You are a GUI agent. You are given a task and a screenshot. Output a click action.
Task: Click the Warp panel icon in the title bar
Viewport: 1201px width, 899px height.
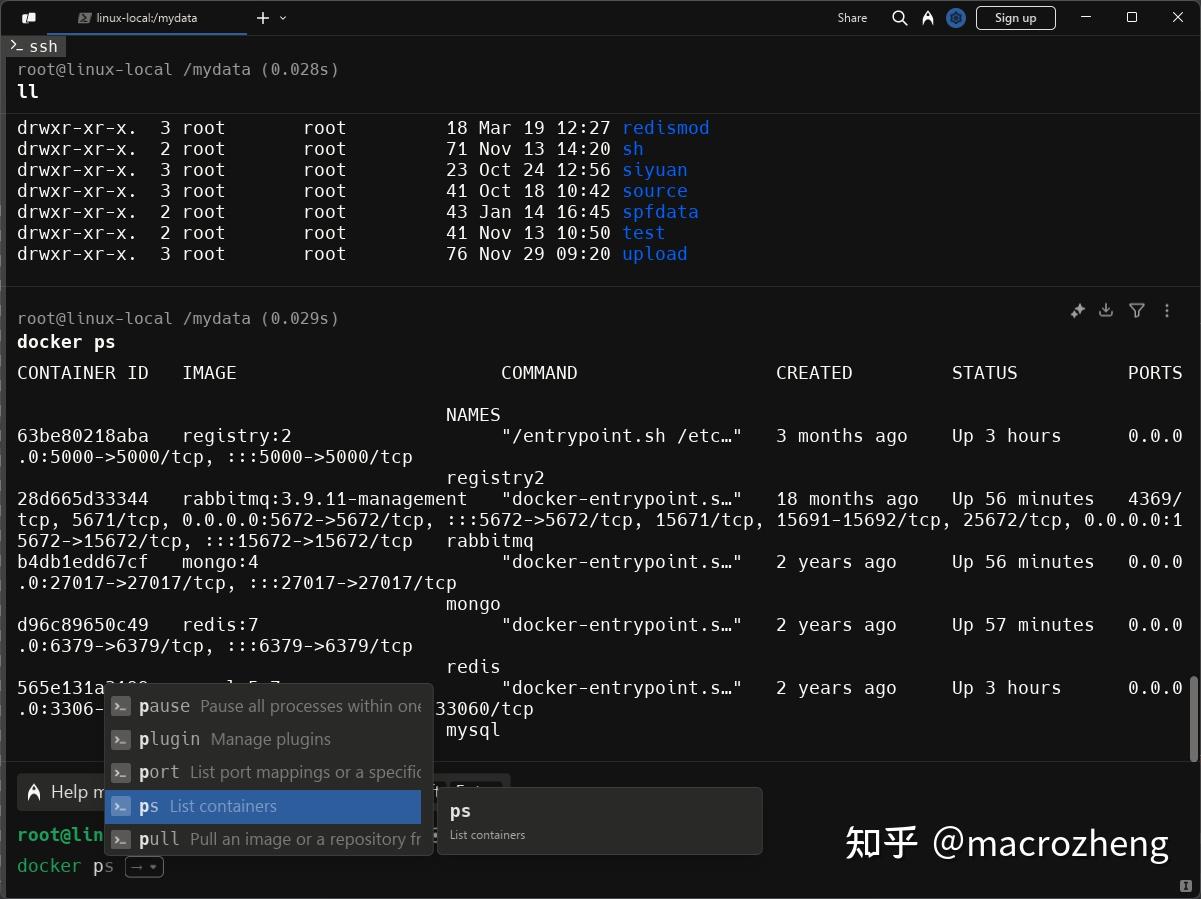29,18
